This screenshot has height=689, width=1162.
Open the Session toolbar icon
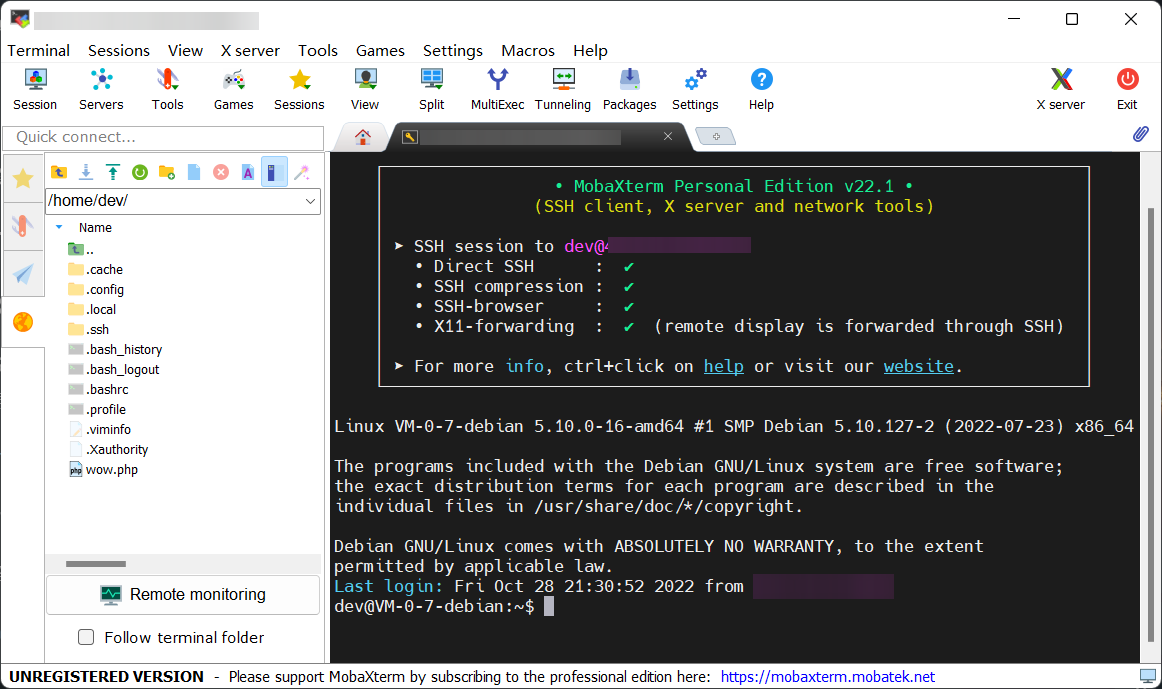[x=35, y=89]
